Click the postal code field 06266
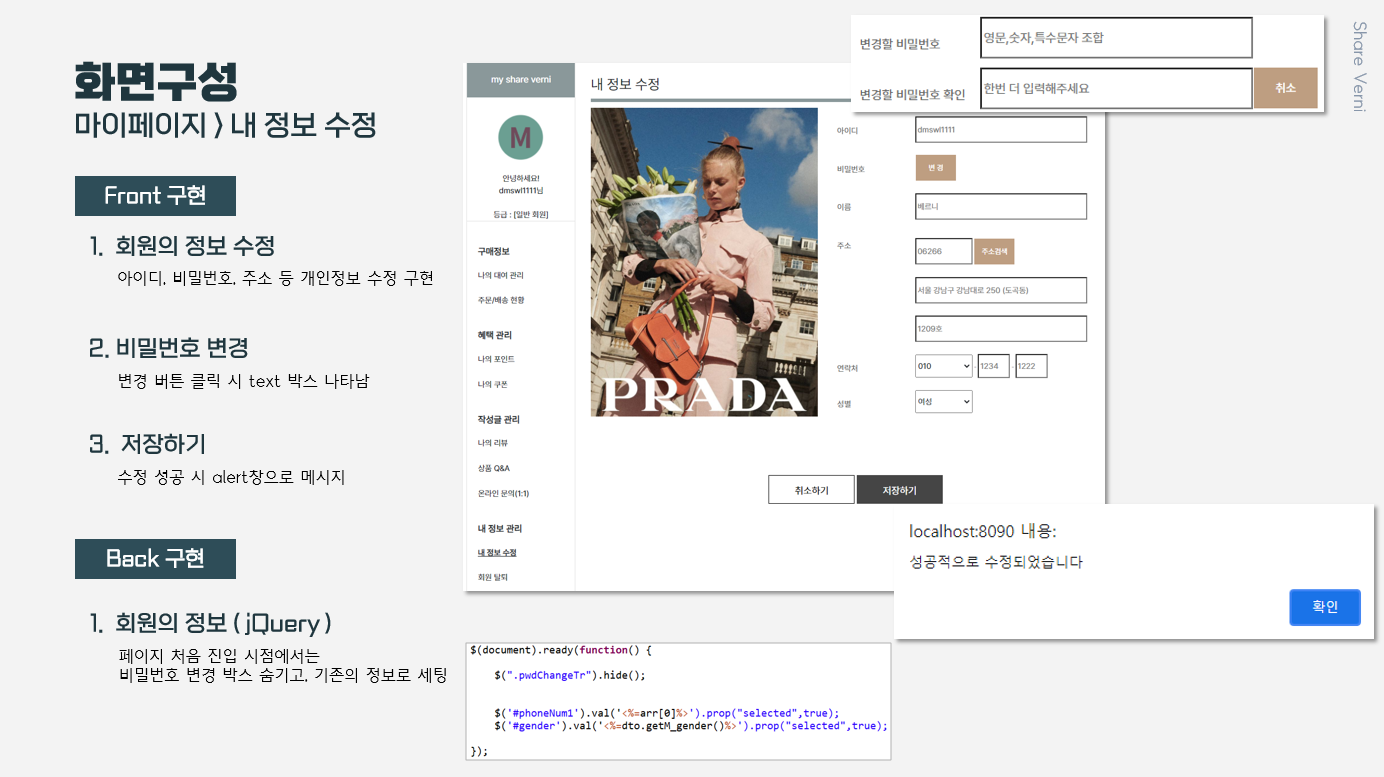Image resolution: width=1384 pixels, height=777 pixels. click(943, 251)
